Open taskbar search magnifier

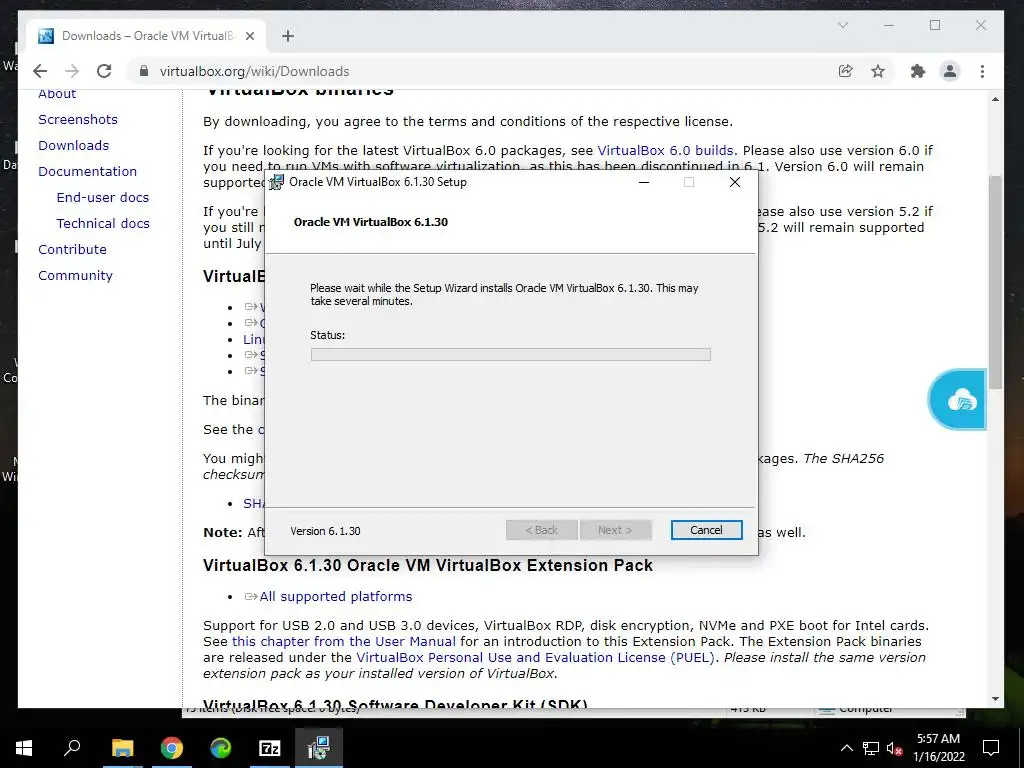pos(72,748)
